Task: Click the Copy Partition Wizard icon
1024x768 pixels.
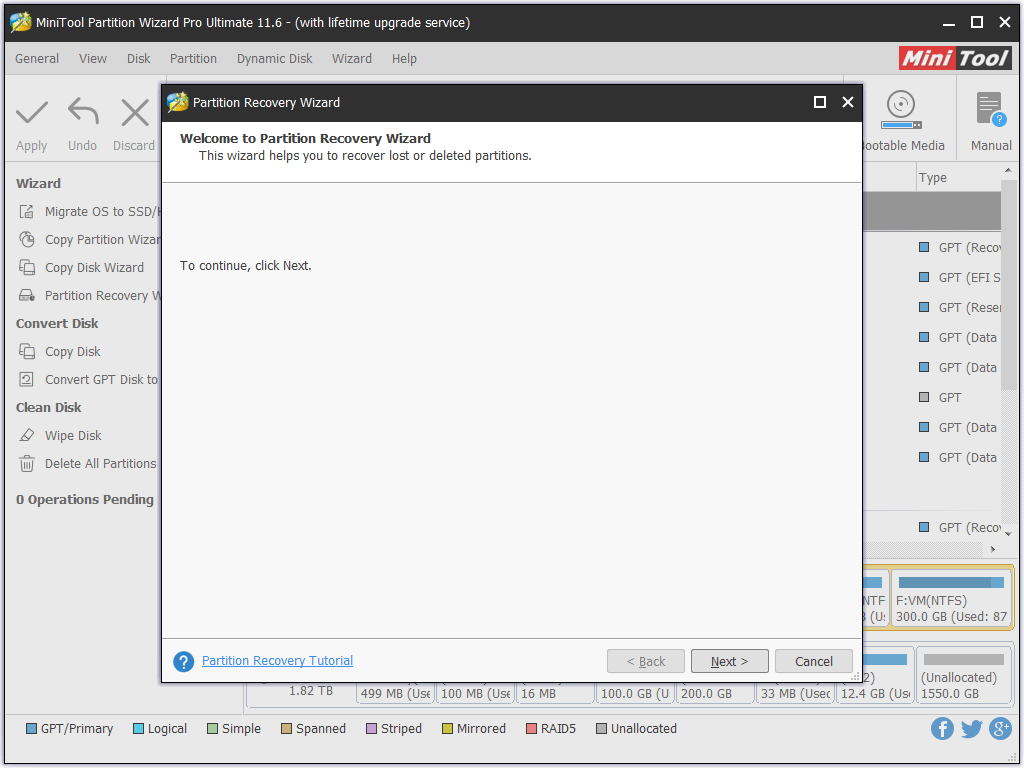Action: pyautogui.click(x=27, y=240)
